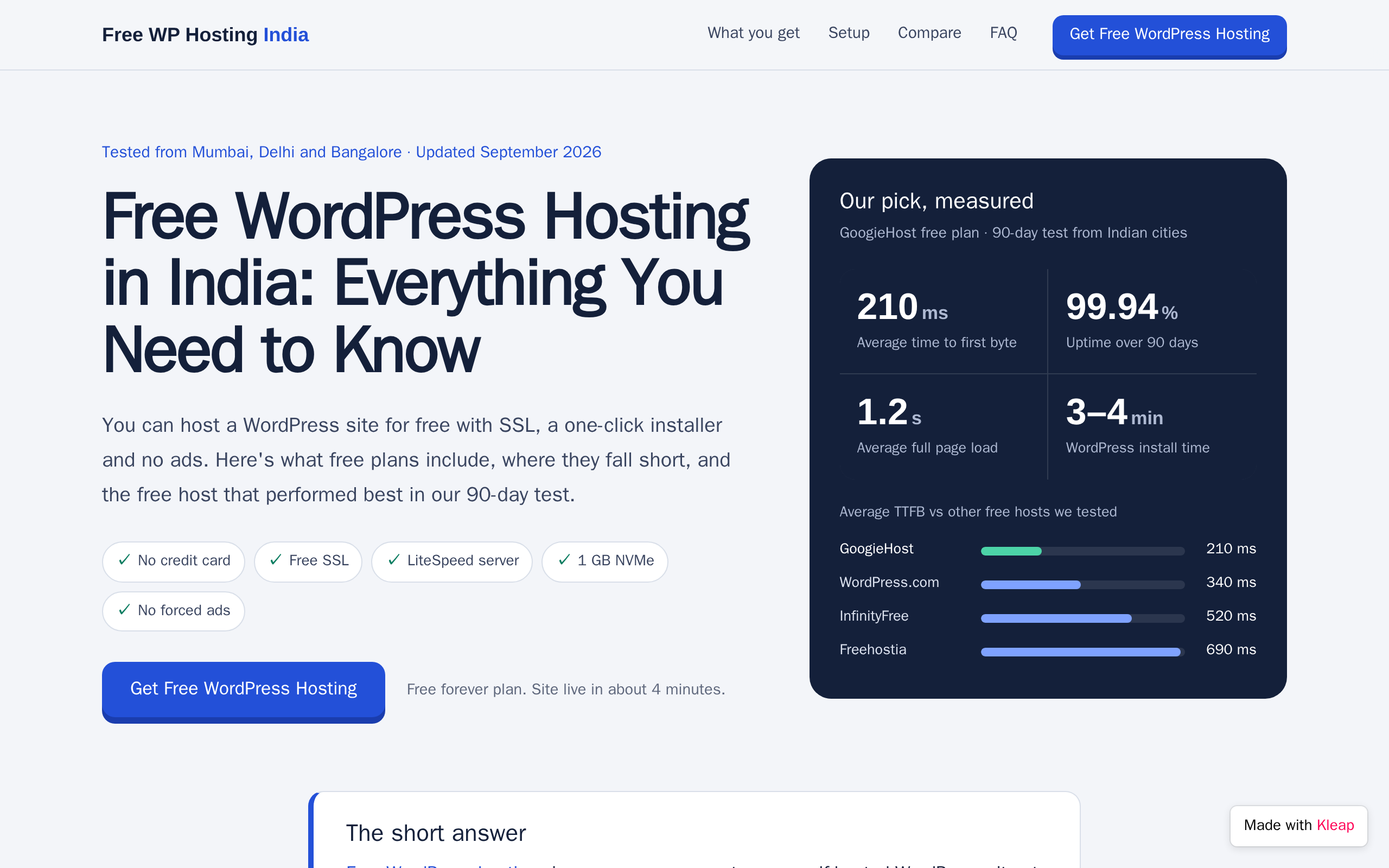
Task: Click the 1.2 s page load figure
Action: [x=889, y=412]
